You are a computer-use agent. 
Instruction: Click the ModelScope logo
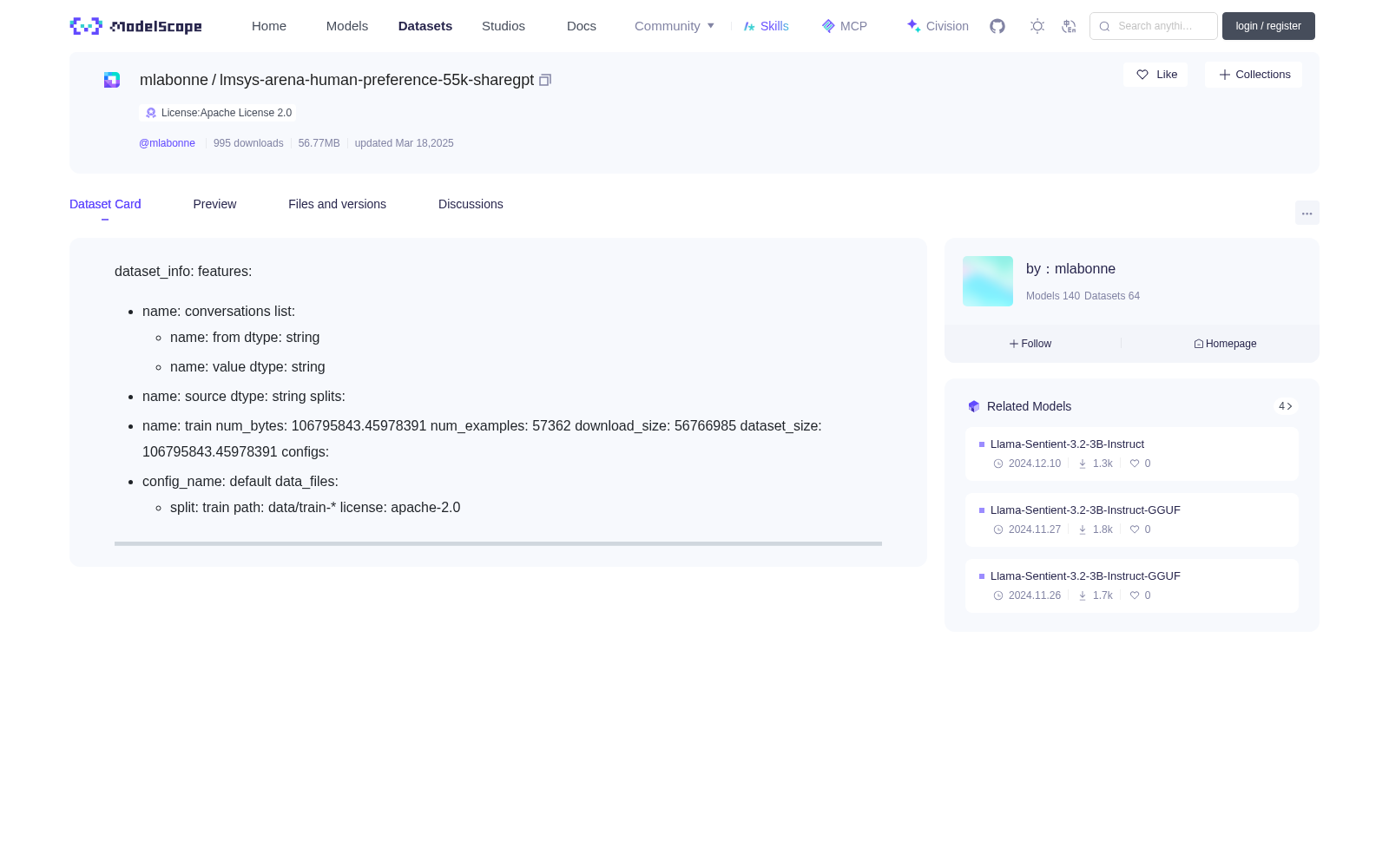click(x=135, y=26)
